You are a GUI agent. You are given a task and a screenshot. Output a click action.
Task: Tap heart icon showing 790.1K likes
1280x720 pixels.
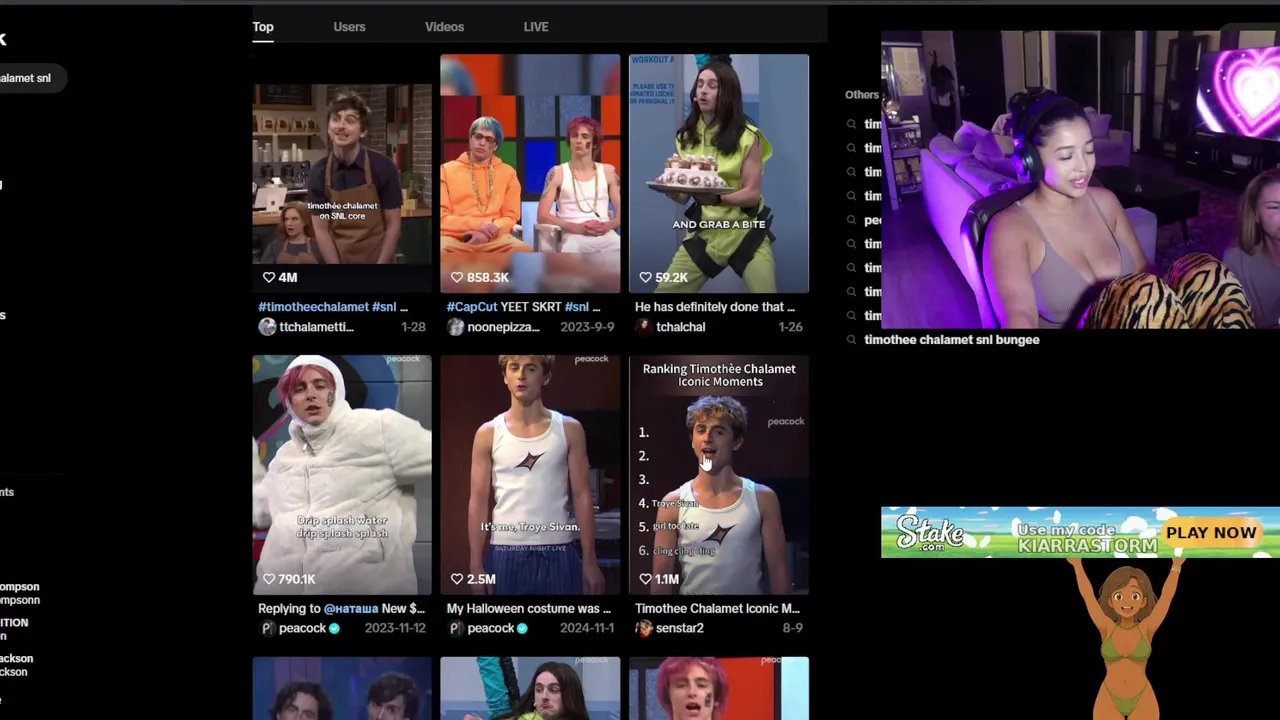click(268, 579)
